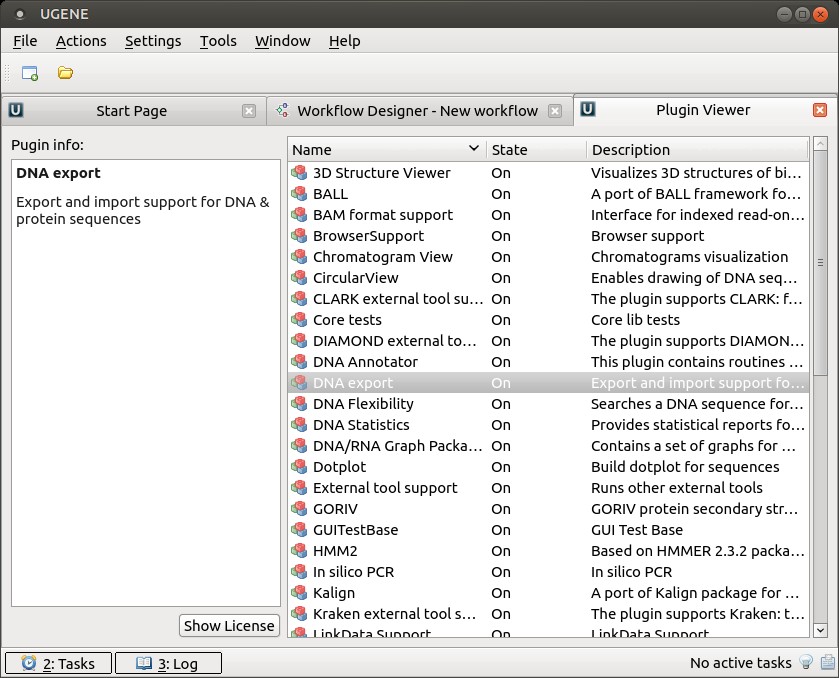Click the BAM format support plugin icon
Viewport: 839px width, 678px height.
click(x=299, y=215)
